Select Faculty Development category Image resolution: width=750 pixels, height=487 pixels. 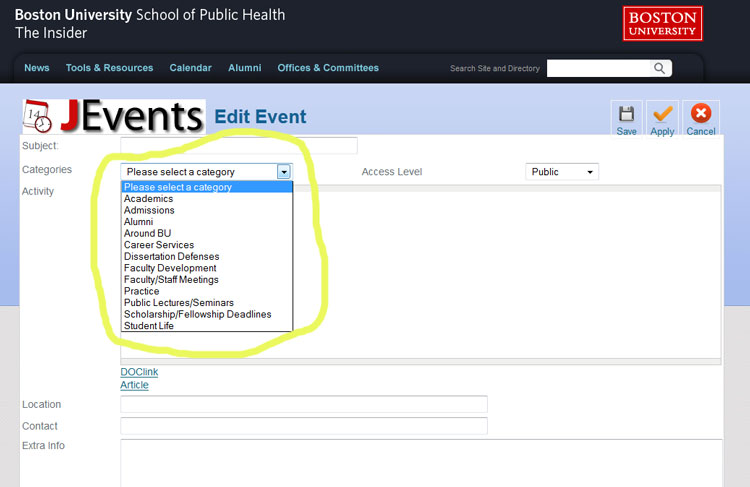click(x=207, y=268)
